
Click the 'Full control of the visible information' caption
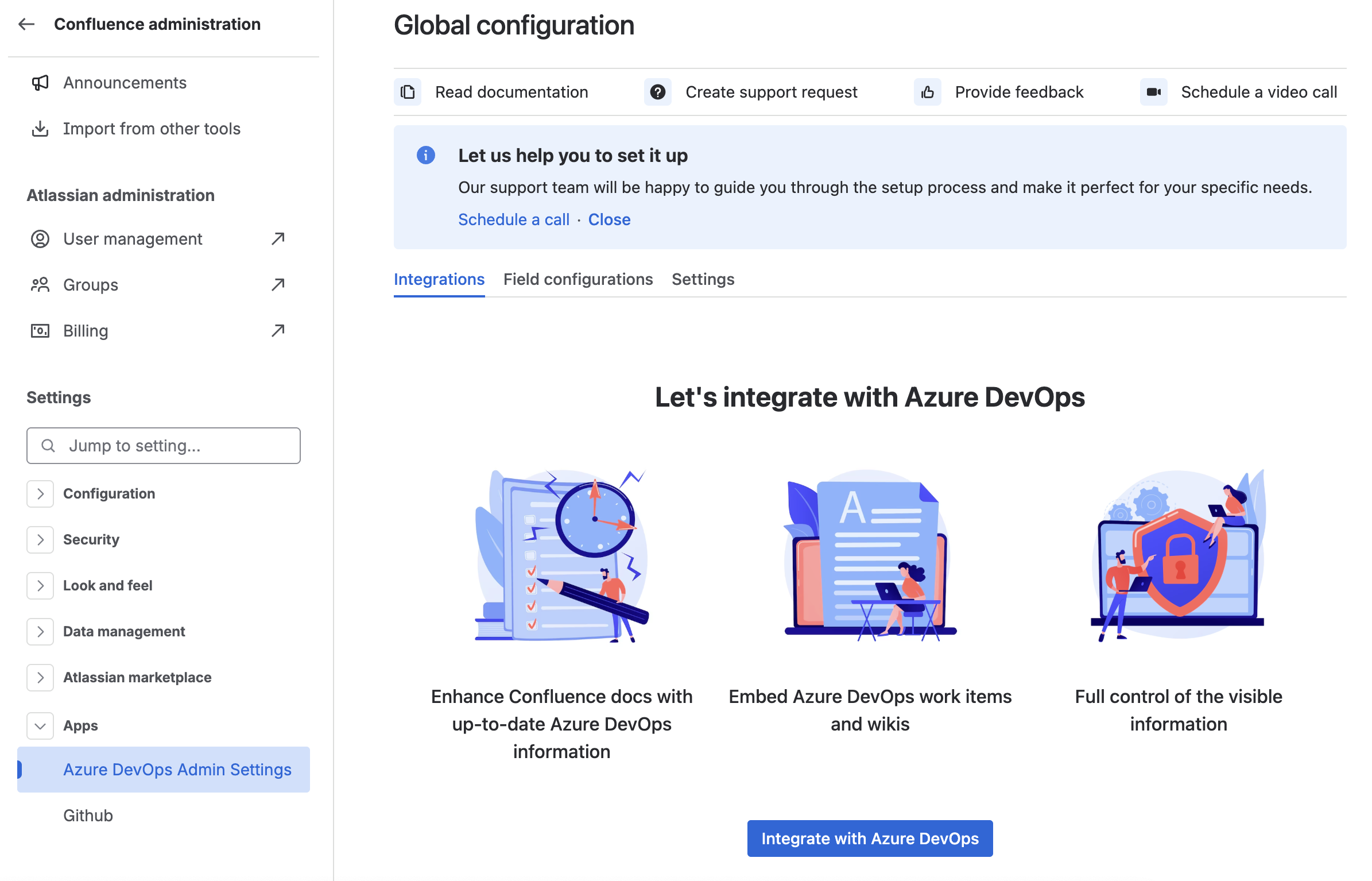(1179, 710)
